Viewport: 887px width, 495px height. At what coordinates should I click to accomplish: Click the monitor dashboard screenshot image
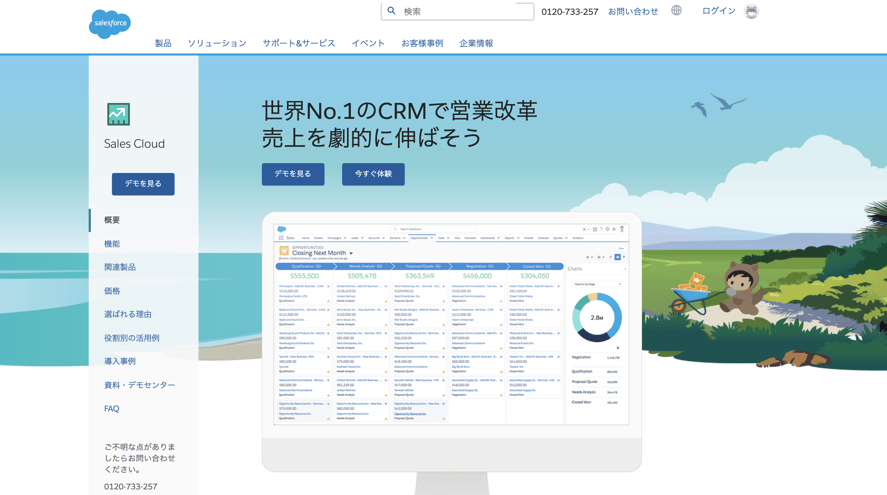[451, 324]
